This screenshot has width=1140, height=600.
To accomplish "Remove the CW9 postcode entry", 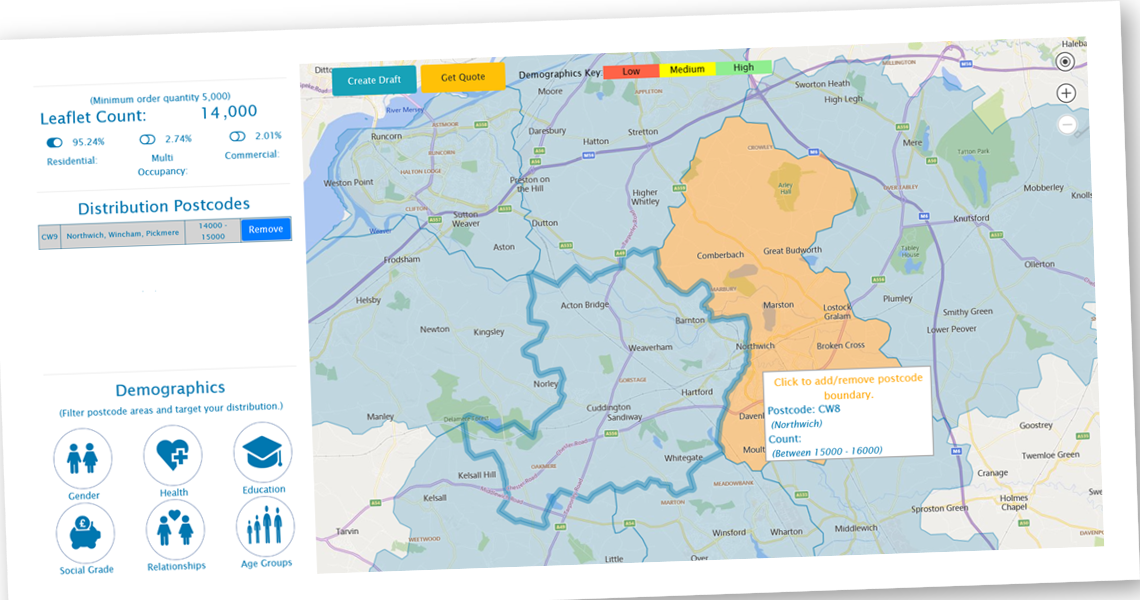I will click(x=266, y=229).
